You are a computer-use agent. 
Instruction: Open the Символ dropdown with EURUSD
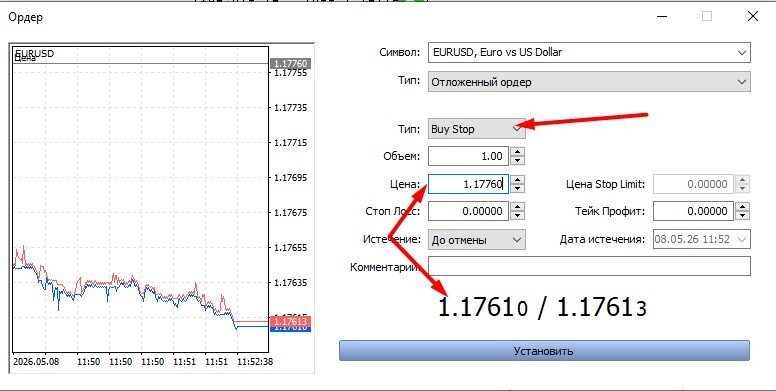(x=589, y=52)
